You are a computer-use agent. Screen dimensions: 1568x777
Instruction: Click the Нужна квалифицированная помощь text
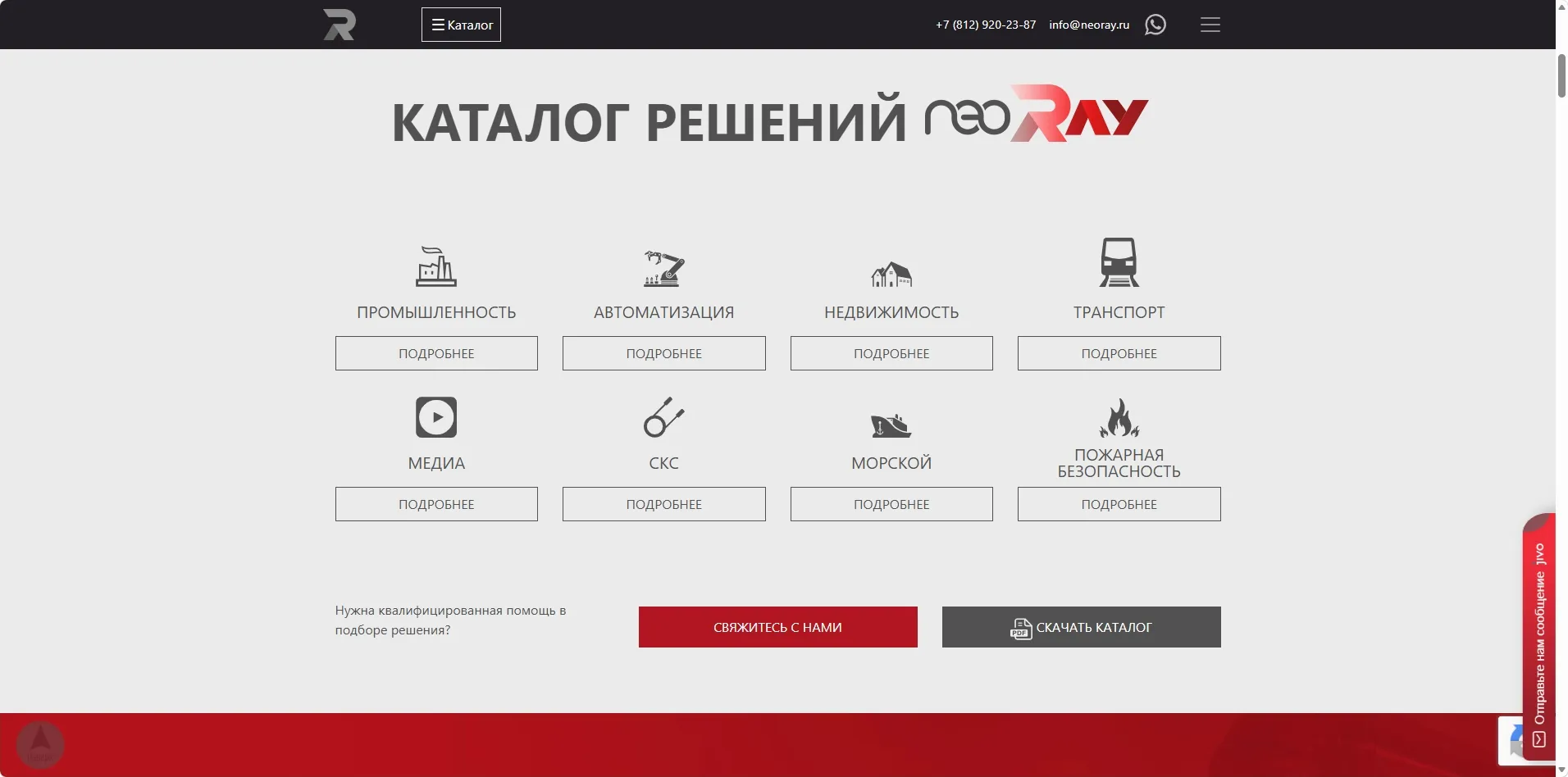(x=451, y=620)
